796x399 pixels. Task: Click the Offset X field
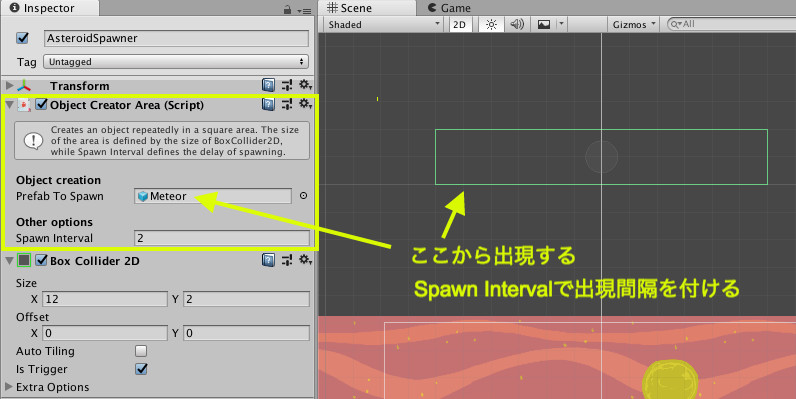click(x=105, y=333)
